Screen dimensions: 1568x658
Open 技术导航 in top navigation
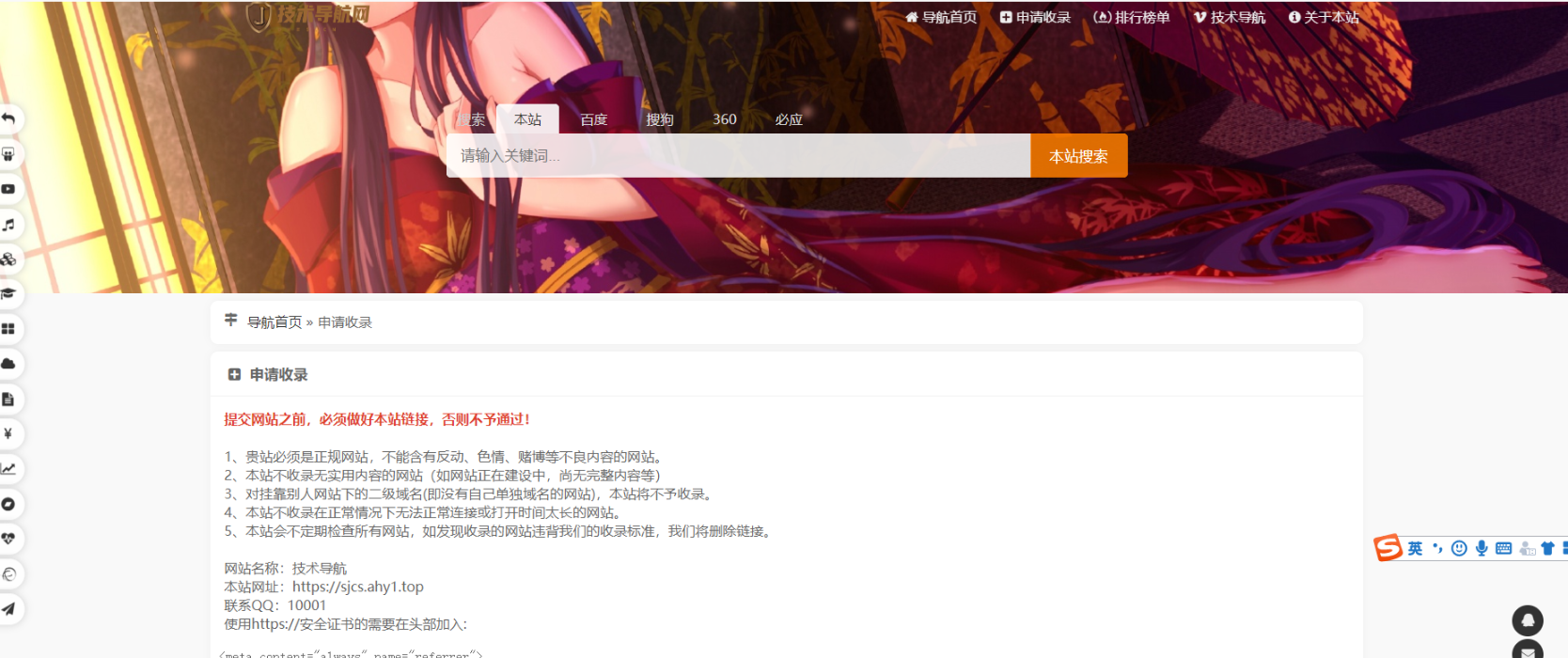pyautogui.click(x=1230, y=17)
